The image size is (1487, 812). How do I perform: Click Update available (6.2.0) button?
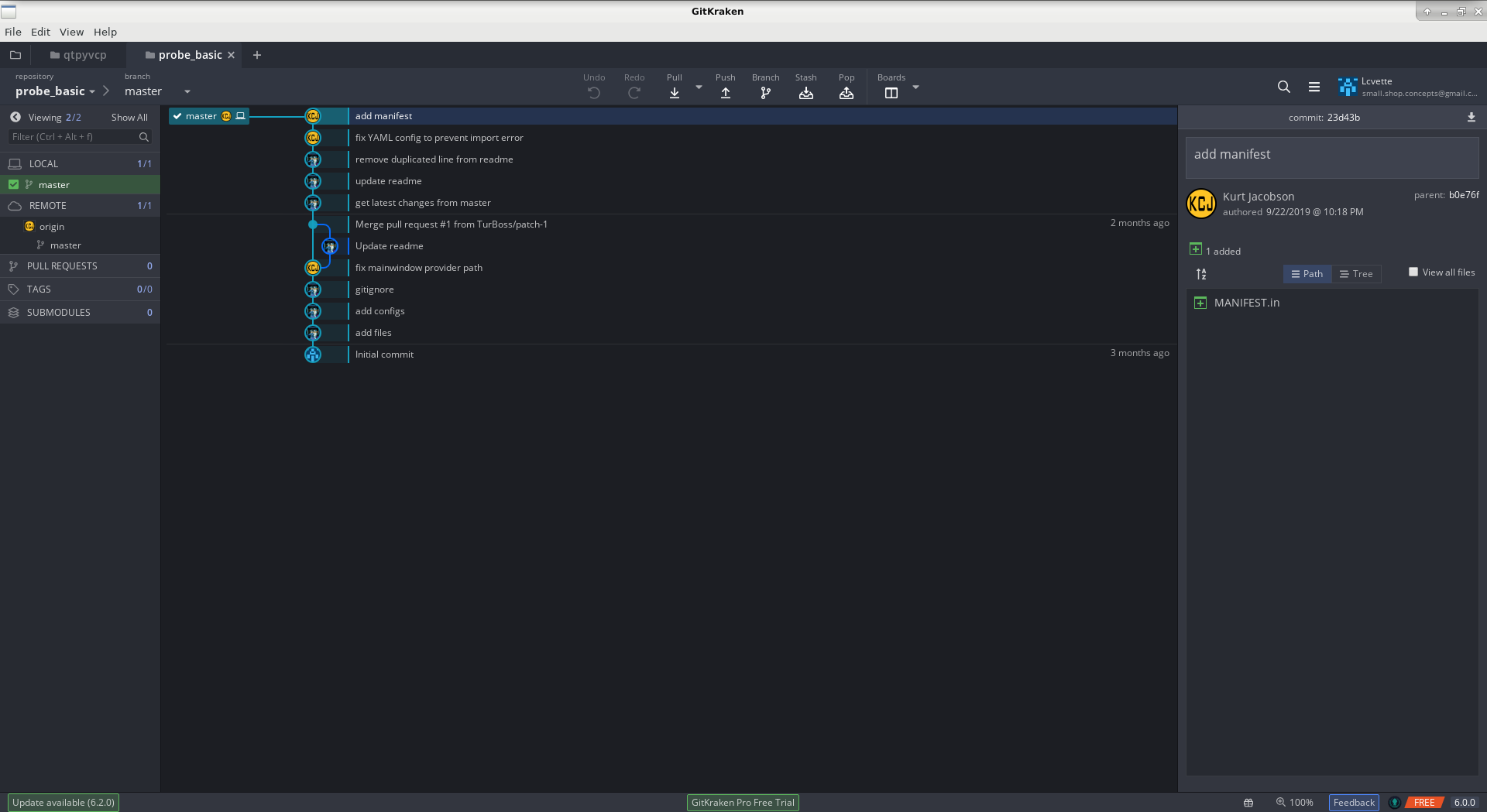pyautogui.click(x=64, y=803)
